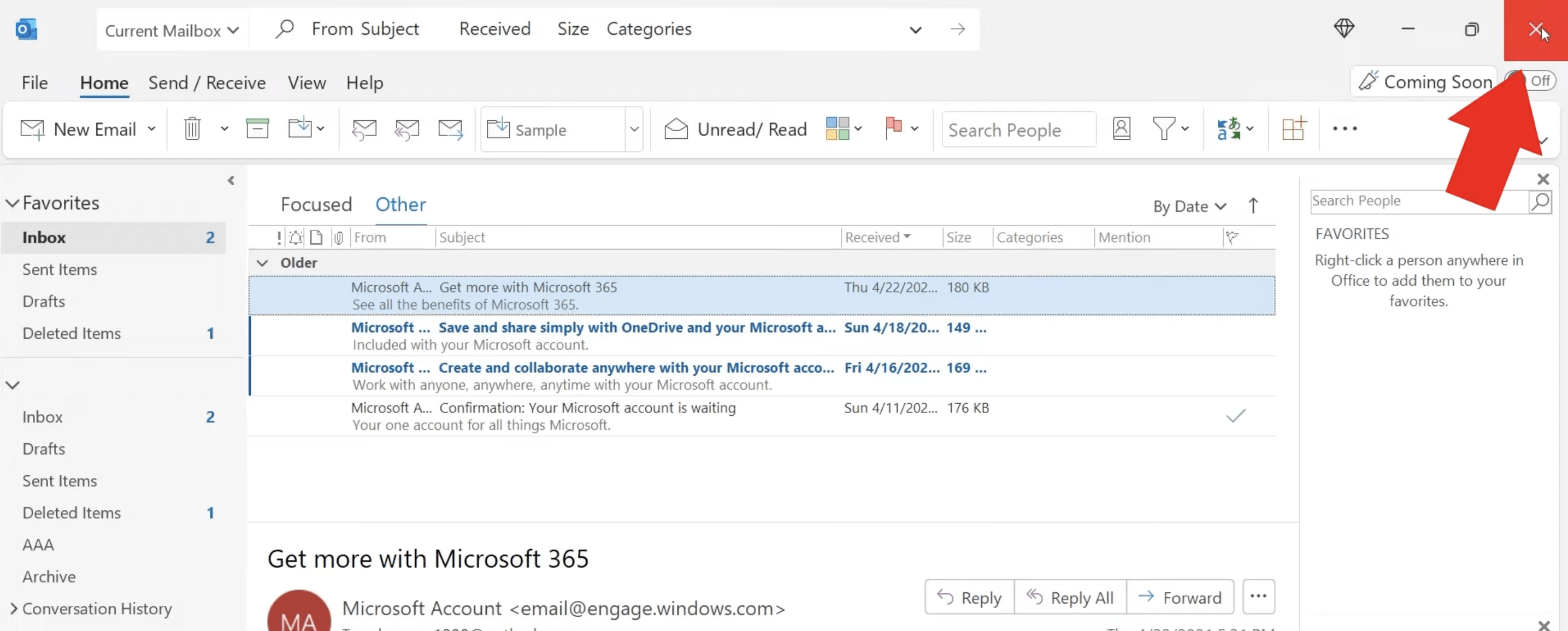
Task: Sort by Reminder bell column
Action: [x=296, y=237]
